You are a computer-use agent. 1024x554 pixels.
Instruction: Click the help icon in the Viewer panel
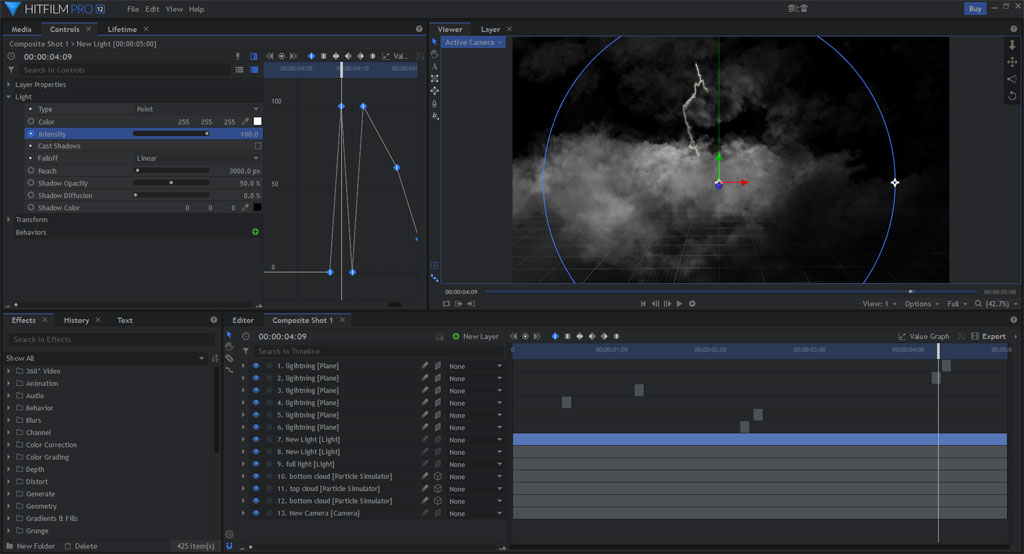(1016, 29)
